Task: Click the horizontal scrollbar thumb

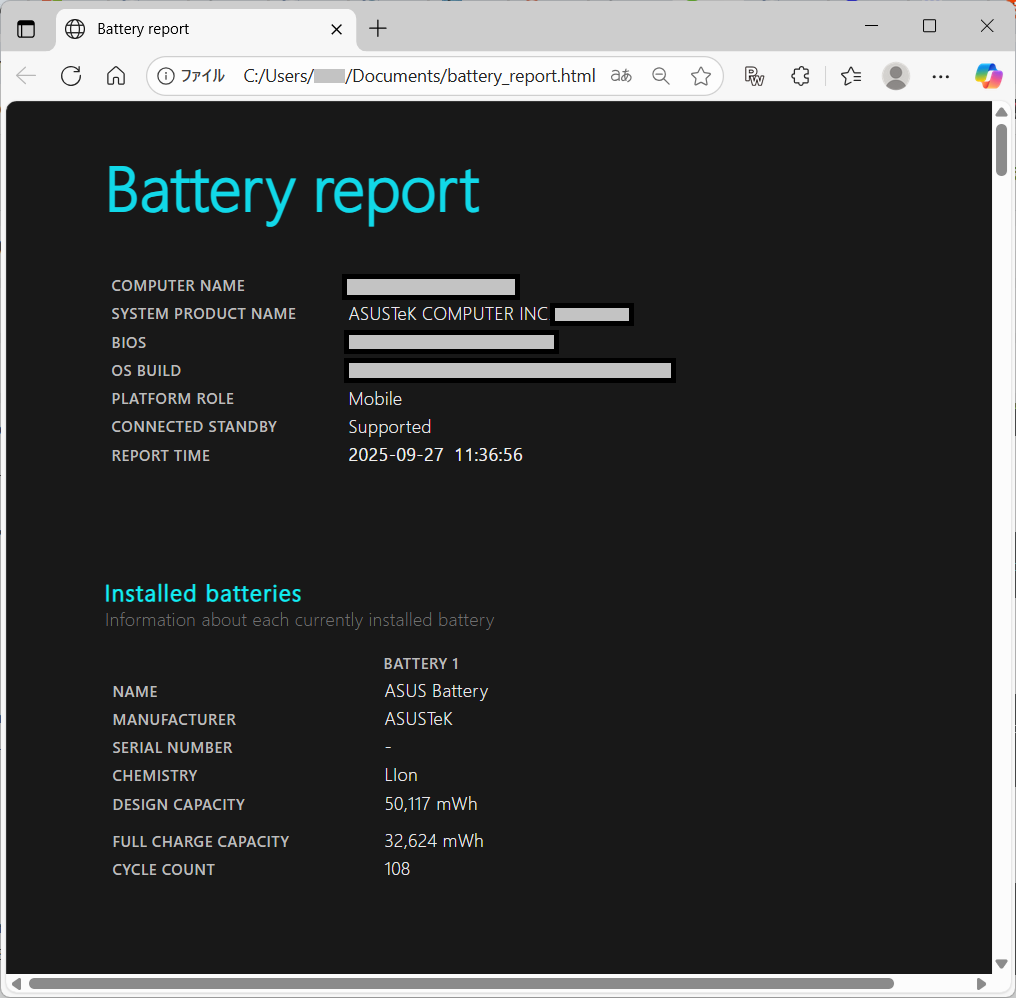Action: click(461, 983)
